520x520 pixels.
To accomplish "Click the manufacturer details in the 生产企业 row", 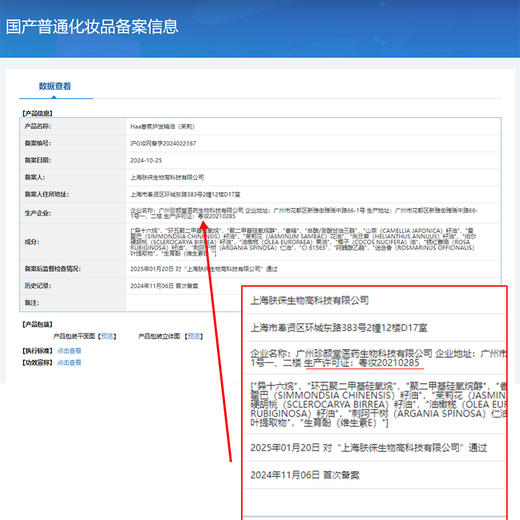I will (304, 213).
